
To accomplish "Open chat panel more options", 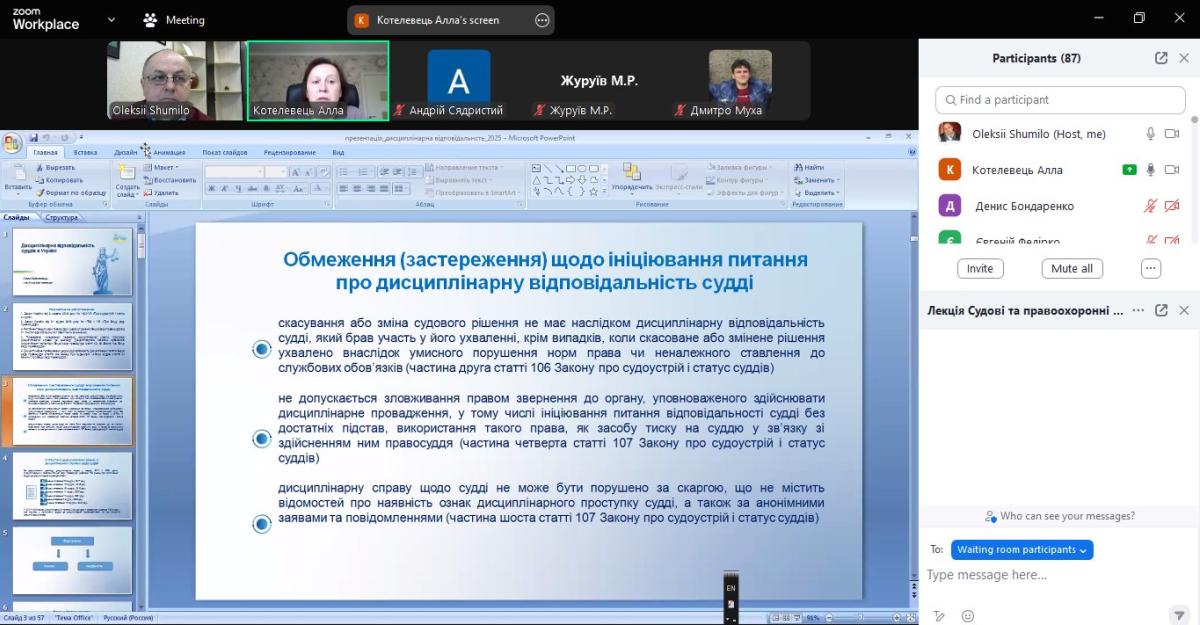I will [1138, 310].
